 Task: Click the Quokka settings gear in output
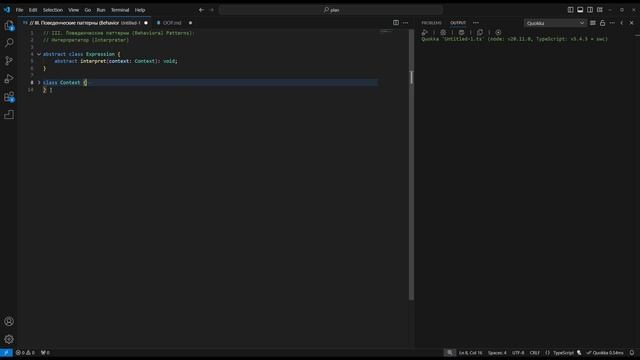tap(443, 32)
